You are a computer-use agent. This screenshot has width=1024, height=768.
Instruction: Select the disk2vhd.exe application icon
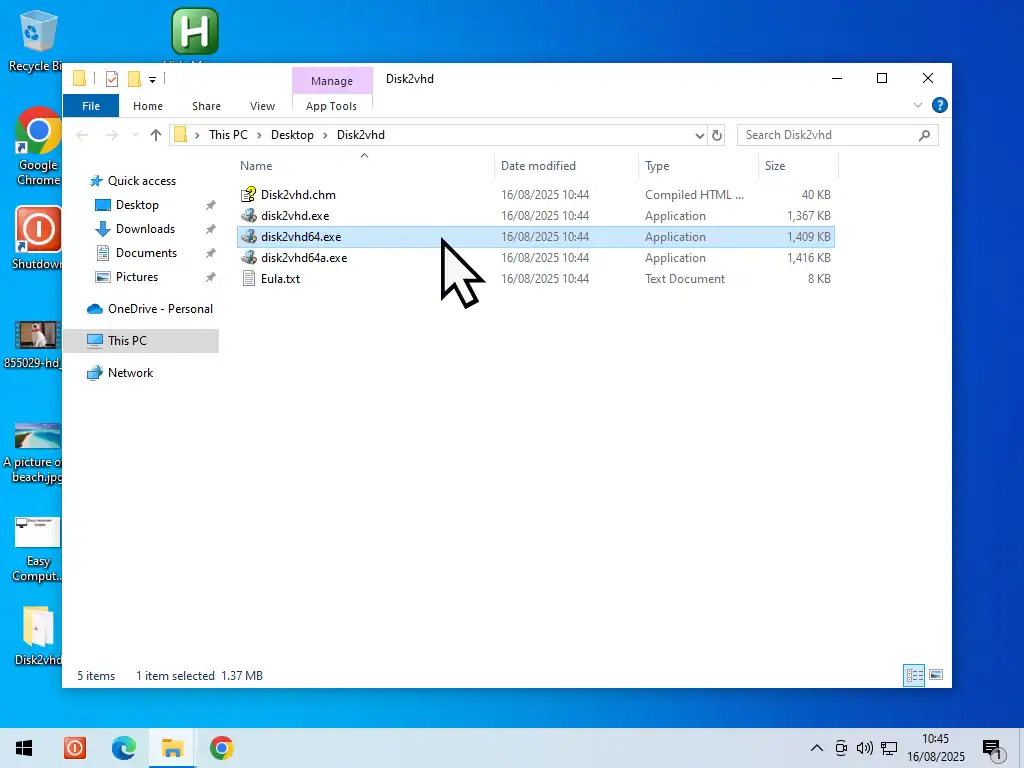[249, 216]
